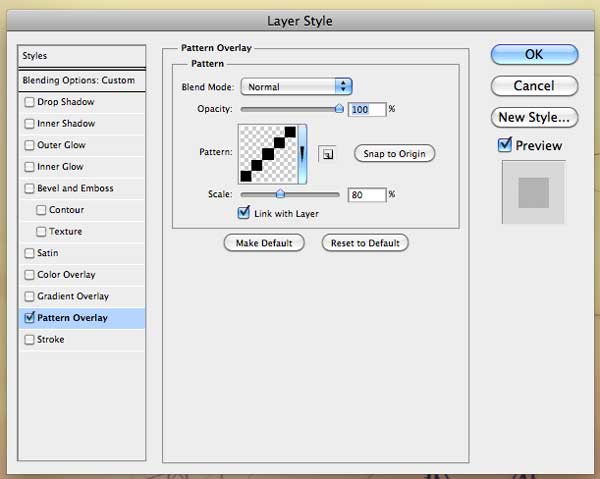Click the Make Default button
This screenshot has width=600, height=479.
(x=264, y=243)
